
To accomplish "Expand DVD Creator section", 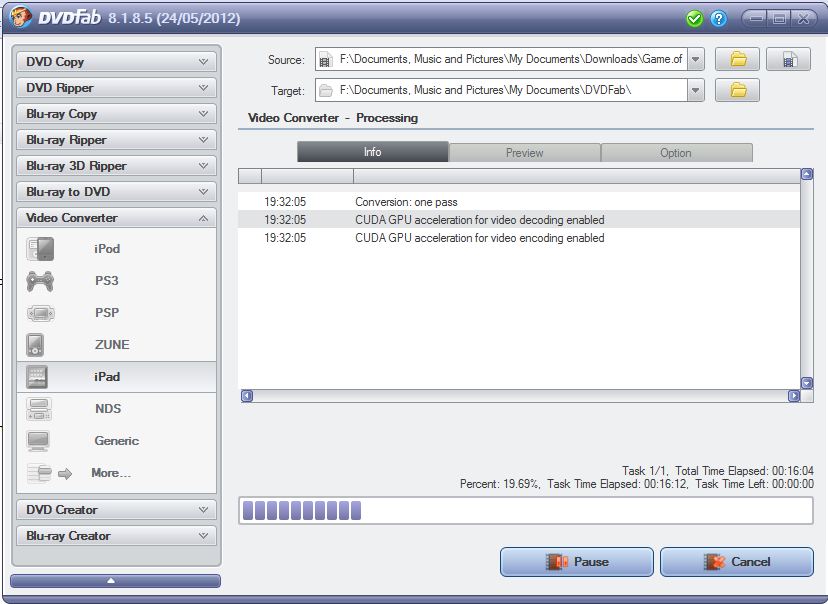I will (x=116, y=509).
